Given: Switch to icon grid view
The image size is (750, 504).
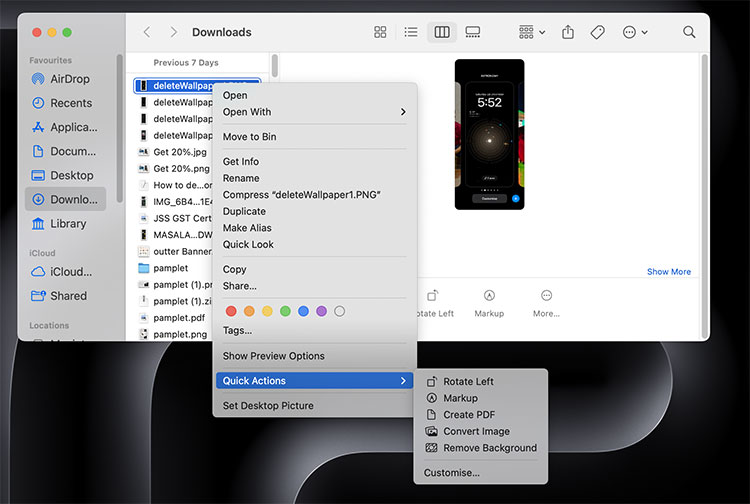Looking at the screenshot, I should click(x=380, y=32).
